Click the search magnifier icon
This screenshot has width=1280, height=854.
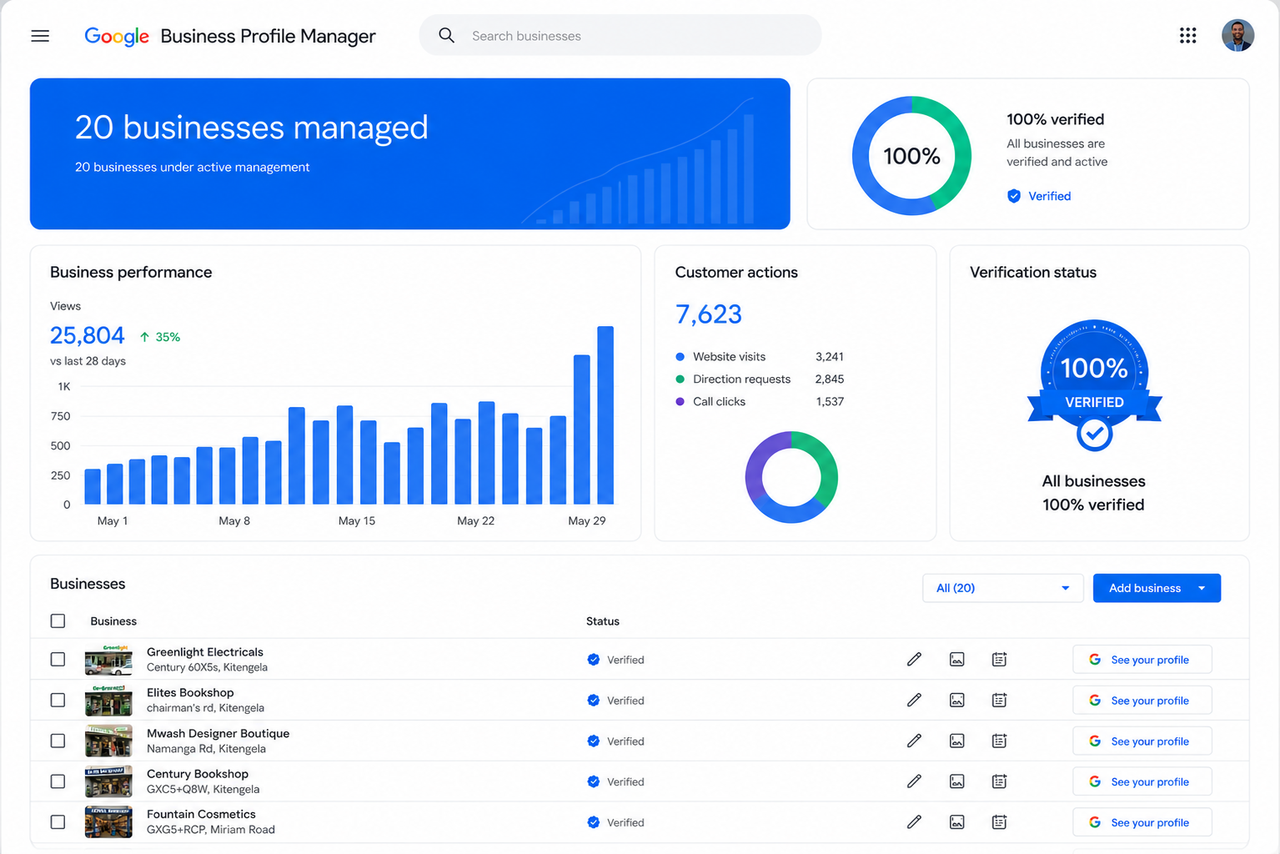point(447,36)
